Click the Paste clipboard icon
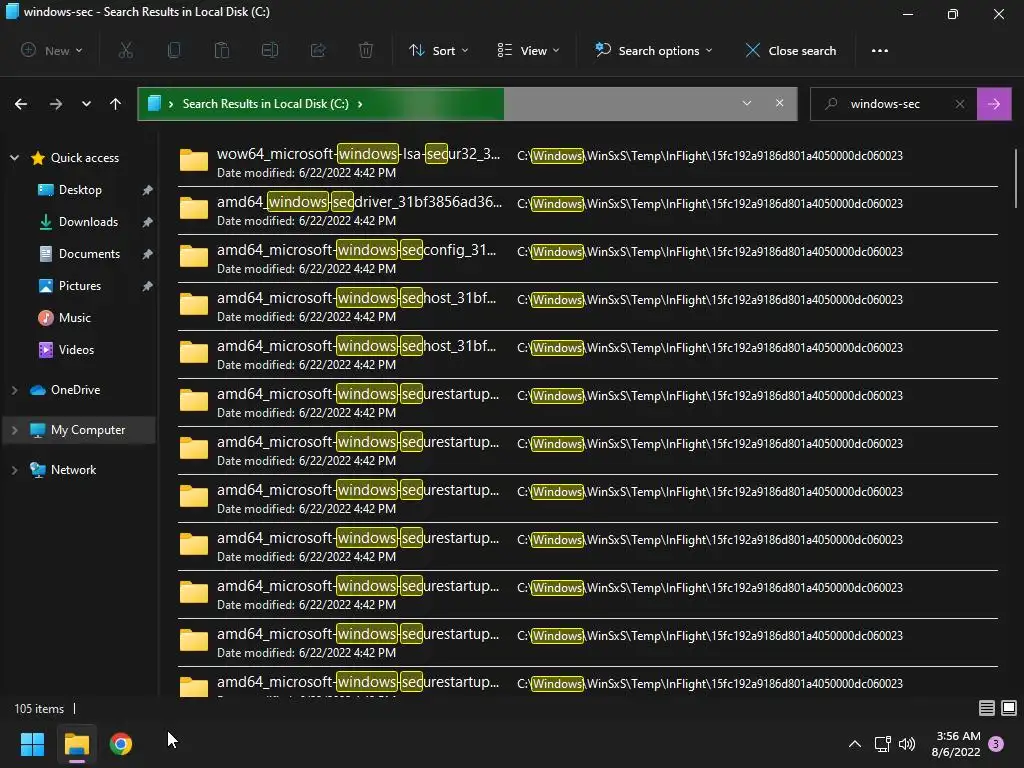 pyautogui.click(x=222, y=50)
